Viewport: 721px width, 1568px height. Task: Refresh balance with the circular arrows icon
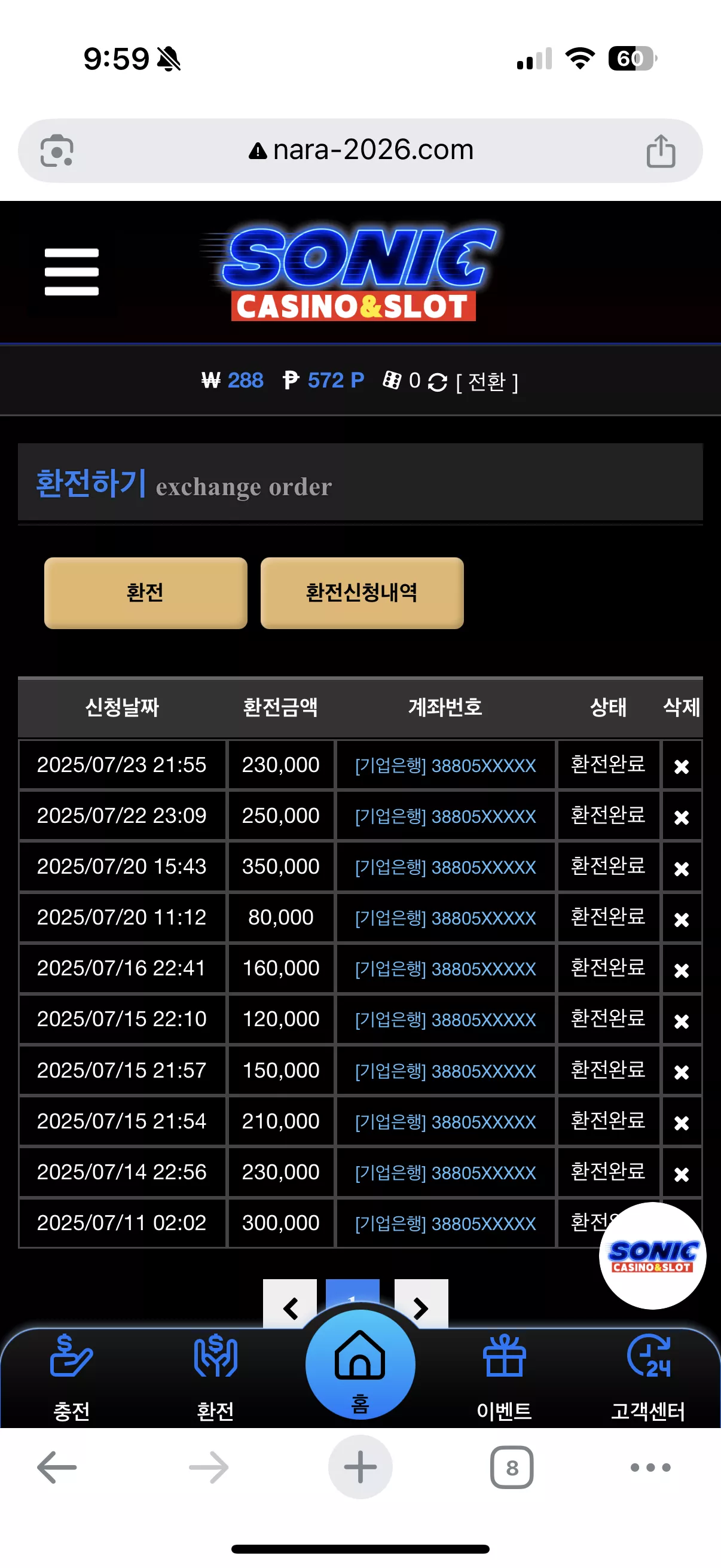438,382
